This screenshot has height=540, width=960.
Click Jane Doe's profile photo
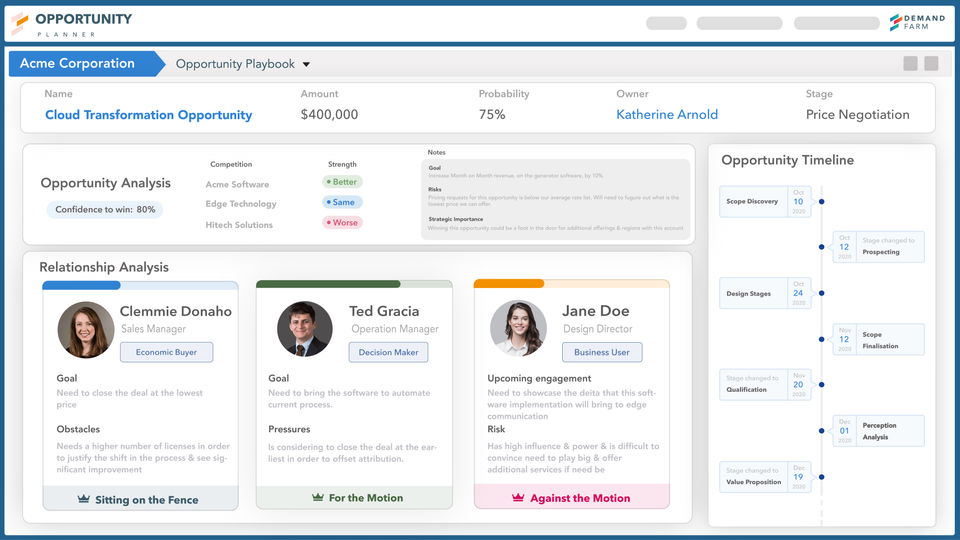(x=519, y=328)
